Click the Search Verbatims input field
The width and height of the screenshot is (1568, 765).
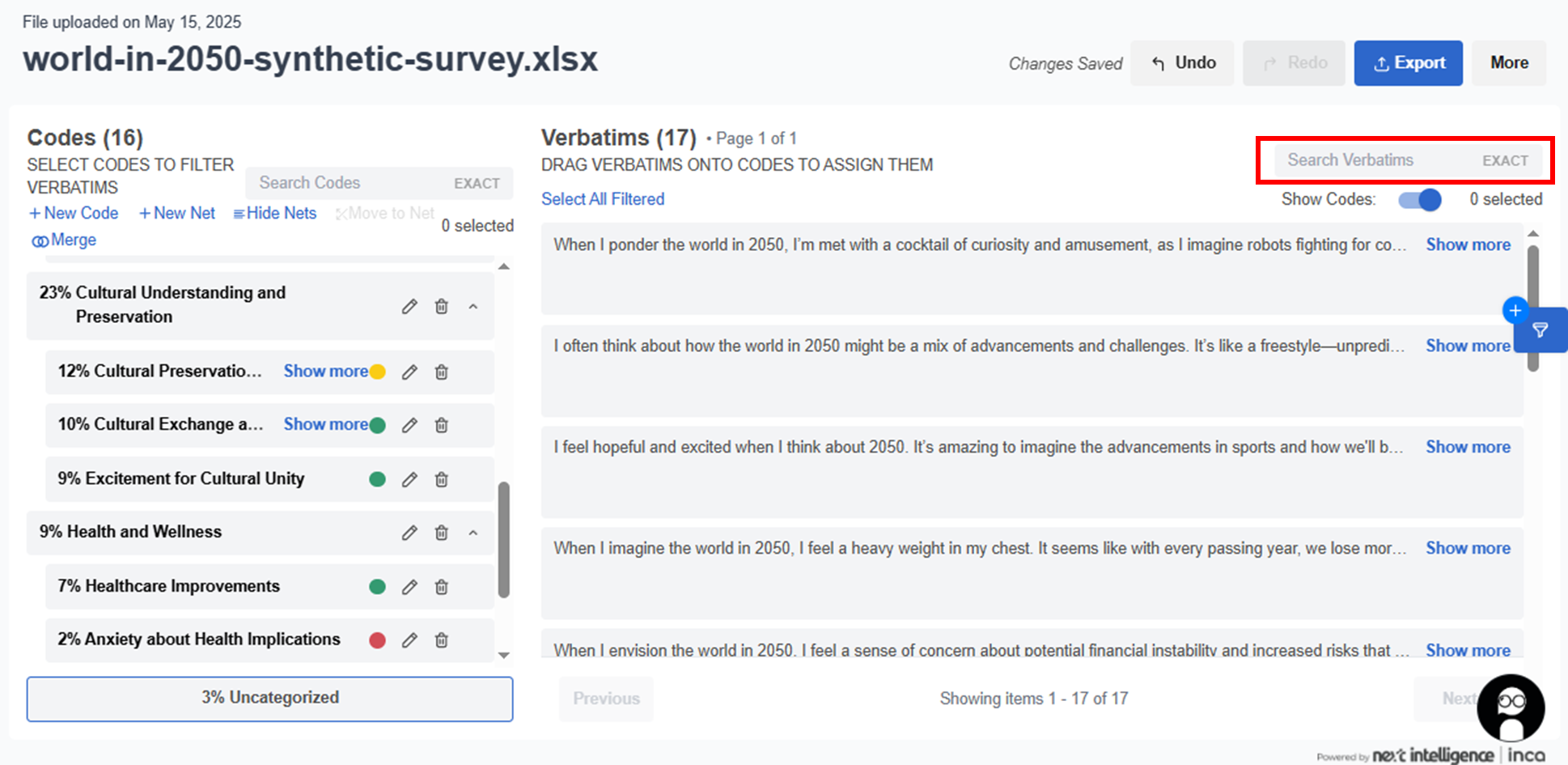(x=1375, y=160)
